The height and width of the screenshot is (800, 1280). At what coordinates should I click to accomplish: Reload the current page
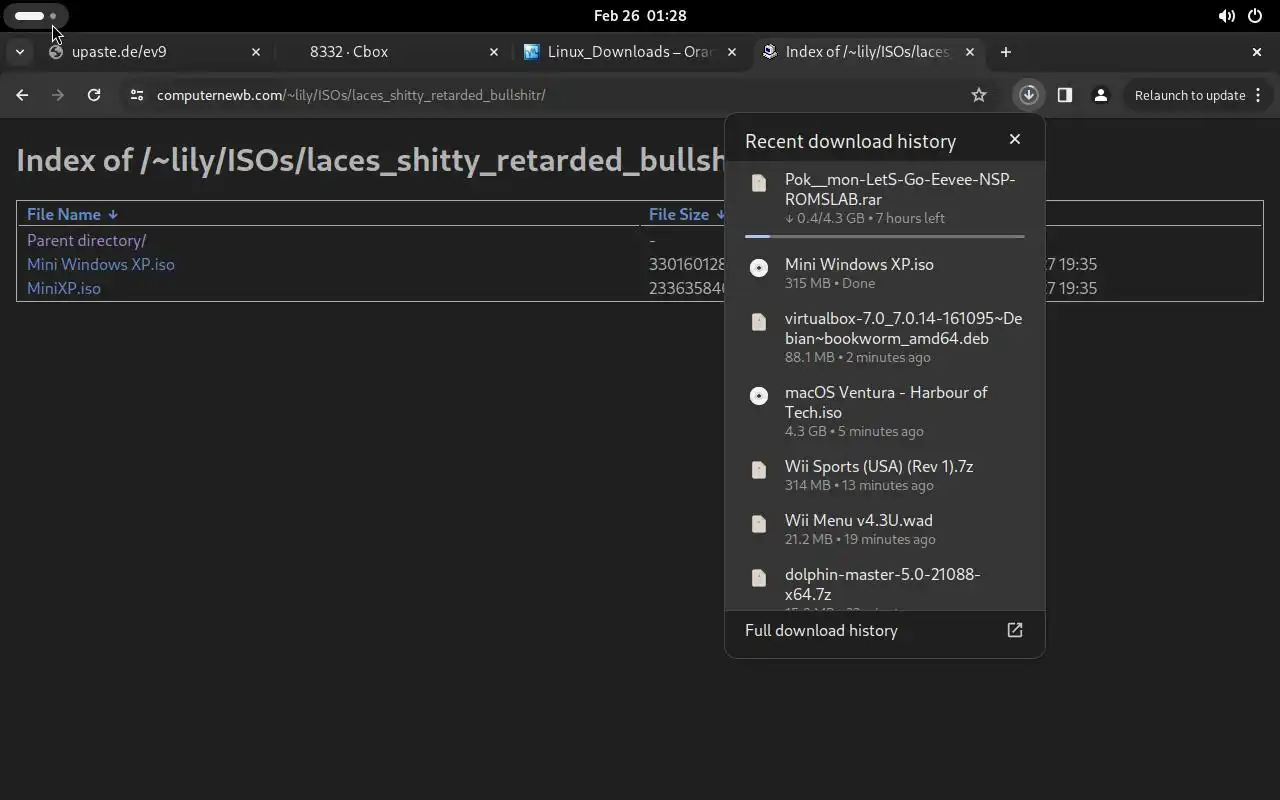click(94, 95)
